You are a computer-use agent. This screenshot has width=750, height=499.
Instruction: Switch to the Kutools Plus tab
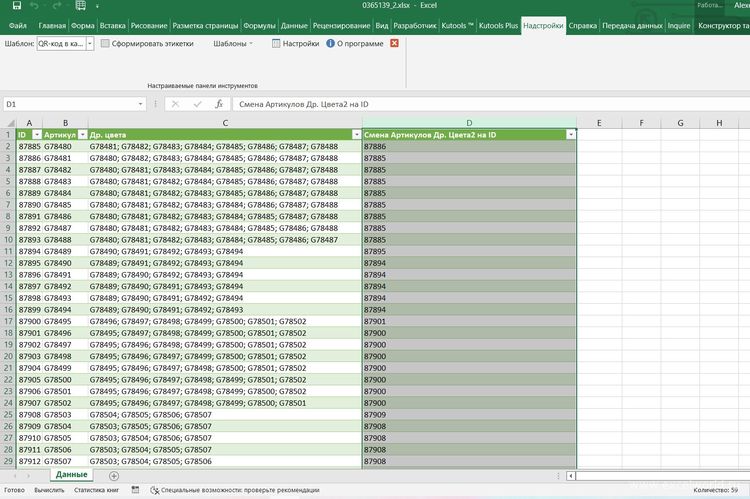[498, 25]
